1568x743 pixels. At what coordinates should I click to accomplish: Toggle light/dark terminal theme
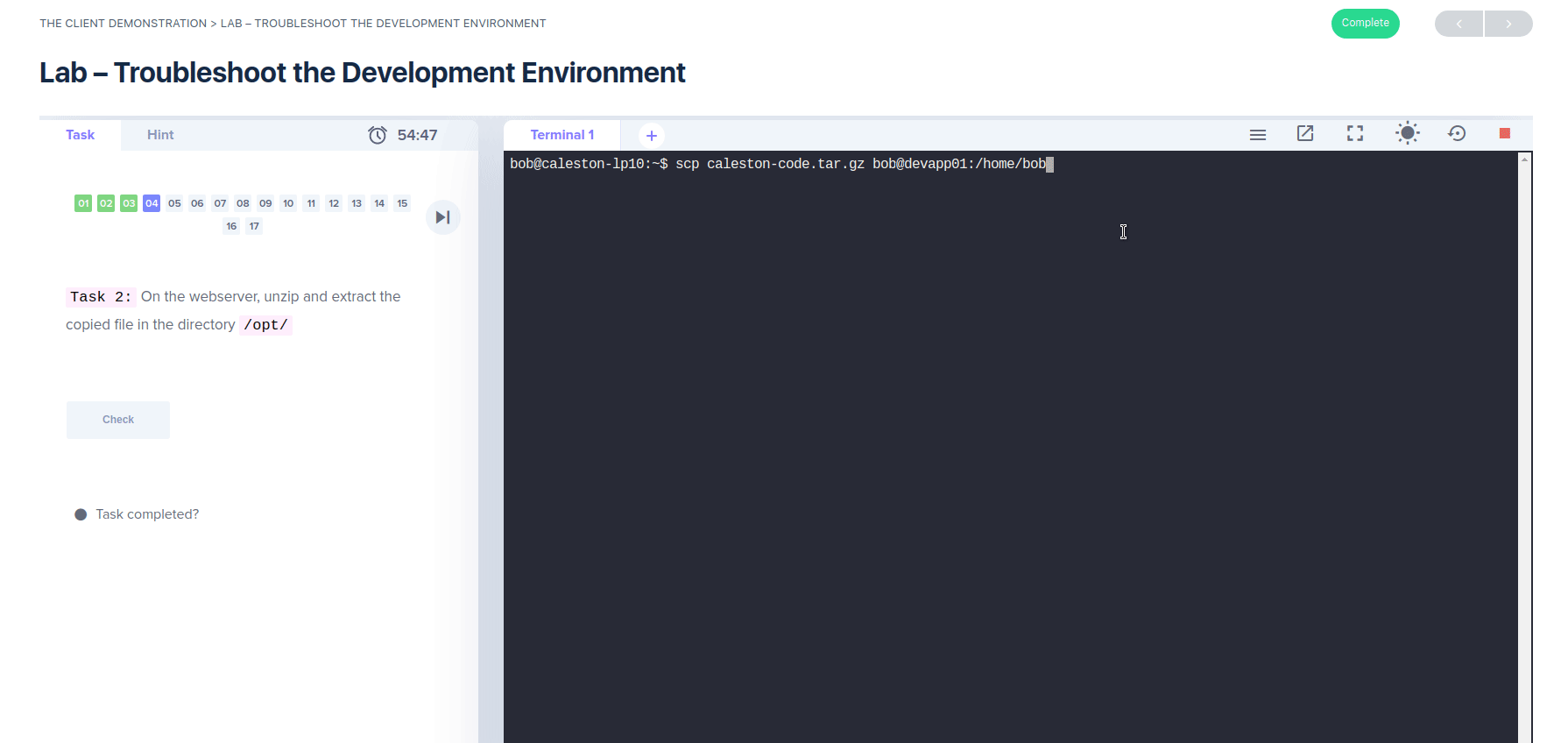pos(1407,133)
